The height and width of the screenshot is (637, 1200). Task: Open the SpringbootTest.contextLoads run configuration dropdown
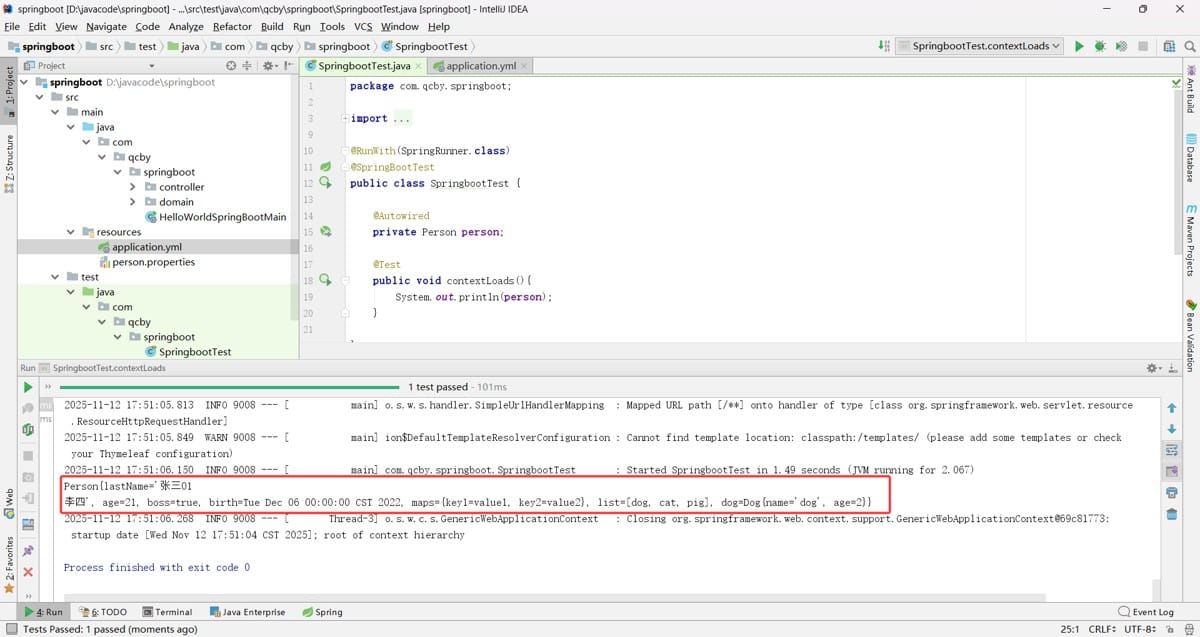(979, 46)
